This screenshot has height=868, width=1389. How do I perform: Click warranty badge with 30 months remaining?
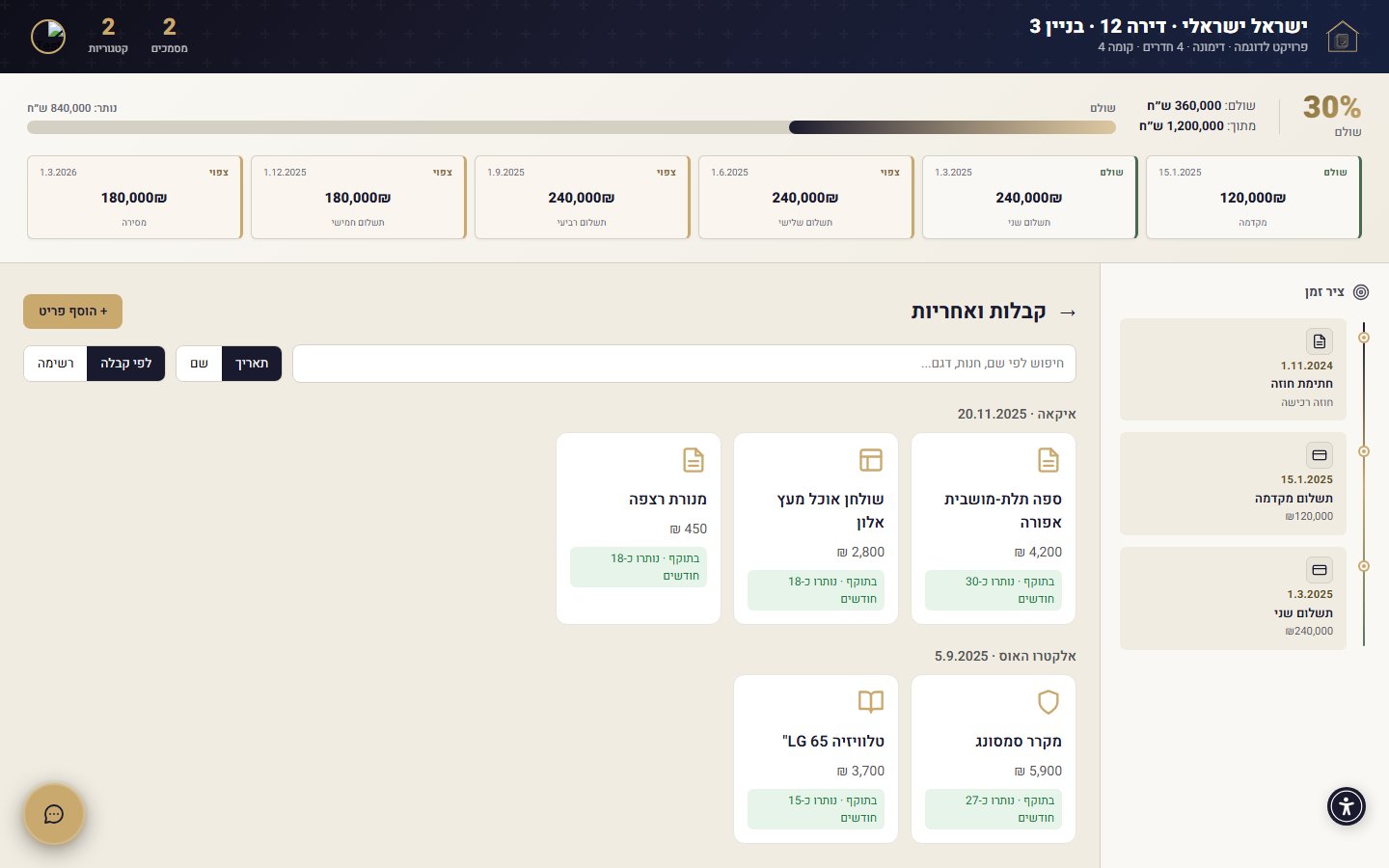pos(994,590)
